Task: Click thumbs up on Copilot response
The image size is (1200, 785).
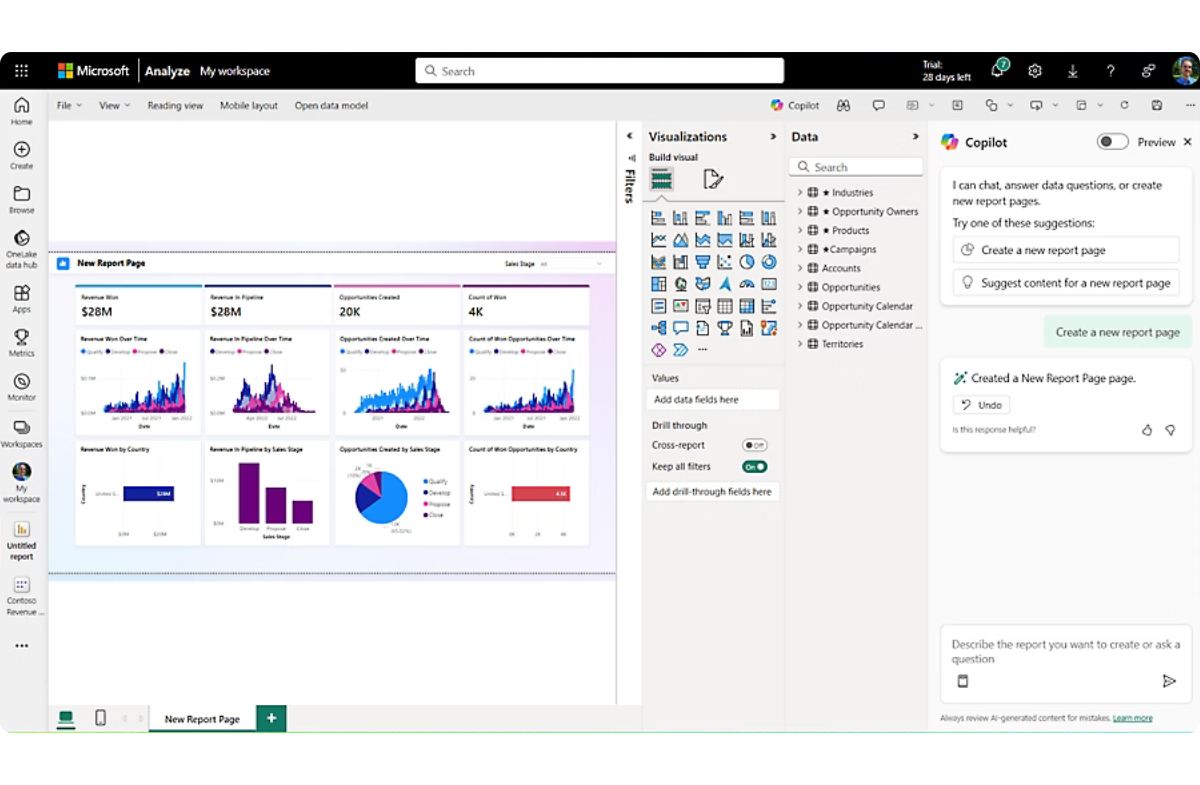Action: tap(1147, 430)
